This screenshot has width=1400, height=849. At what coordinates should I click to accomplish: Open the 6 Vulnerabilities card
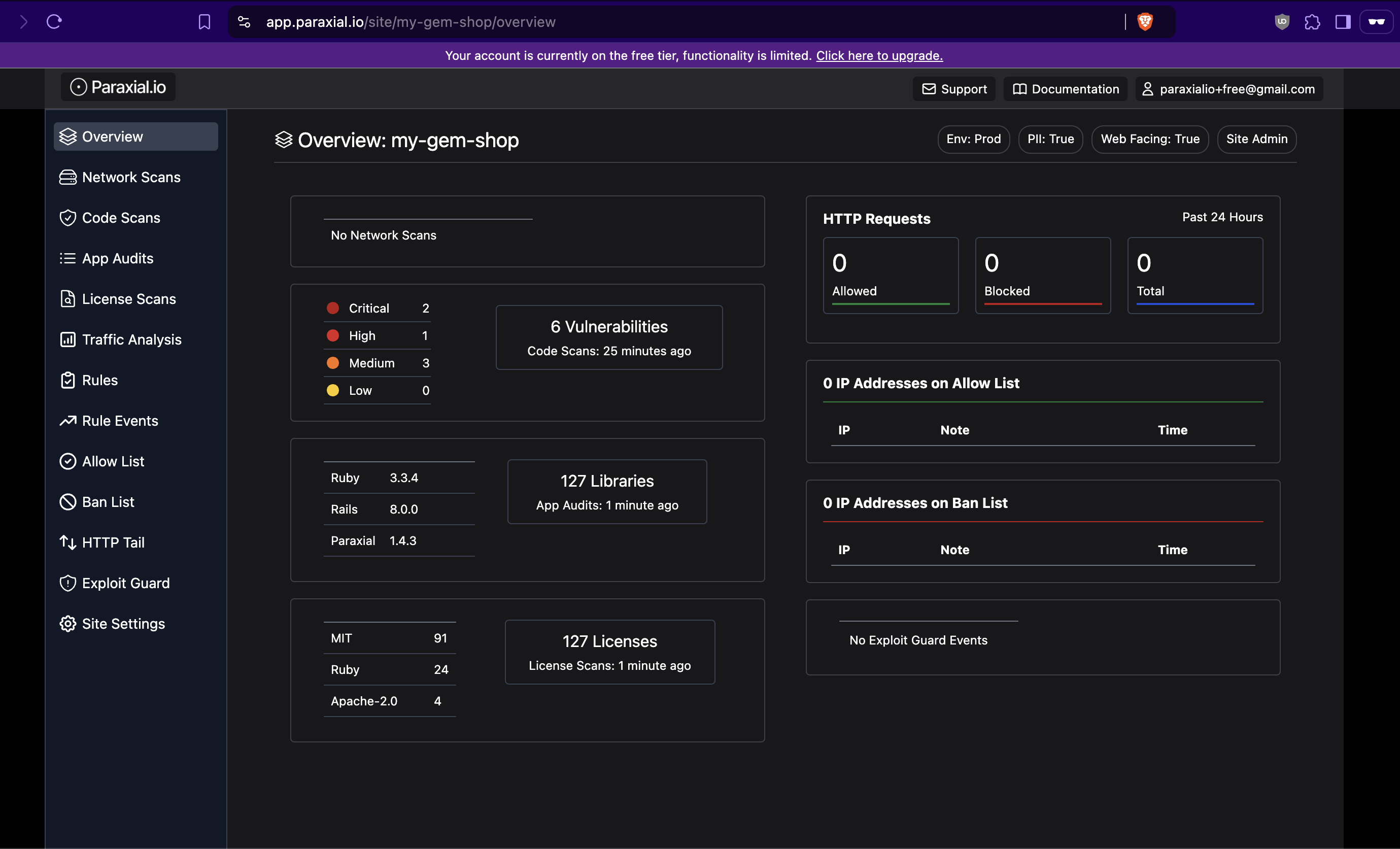click(x=609, y=337)
